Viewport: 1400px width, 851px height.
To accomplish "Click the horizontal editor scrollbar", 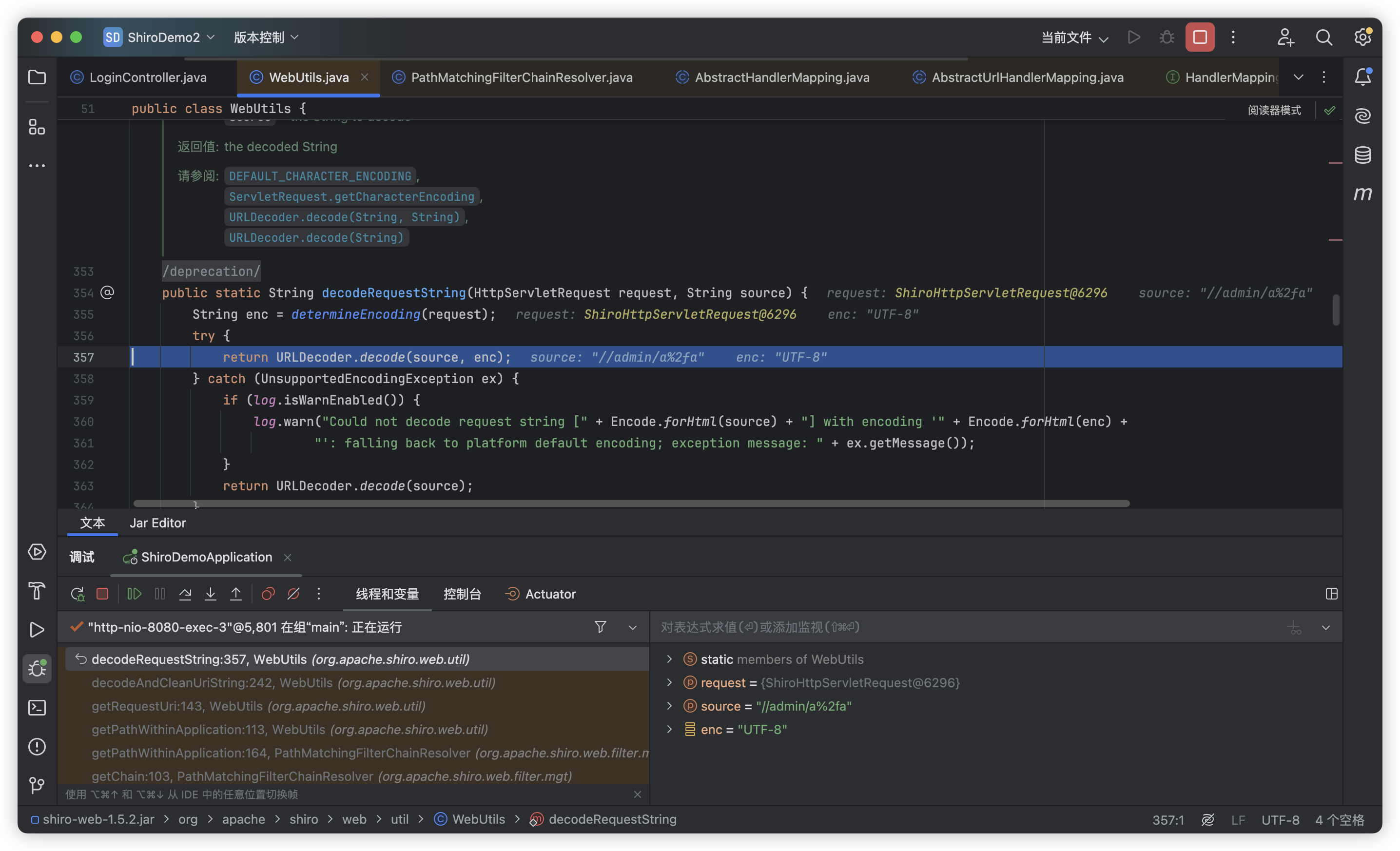I will (x=631, y=503).
